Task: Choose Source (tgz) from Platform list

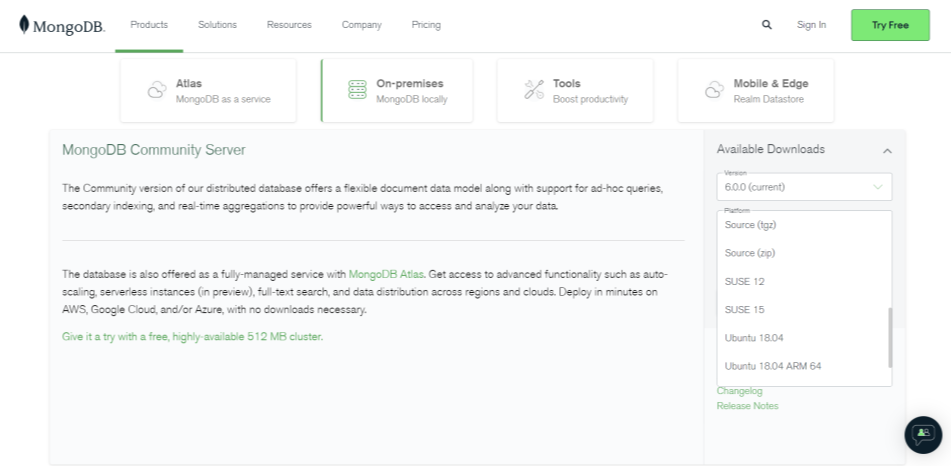Action: click(x=804, y=225)
